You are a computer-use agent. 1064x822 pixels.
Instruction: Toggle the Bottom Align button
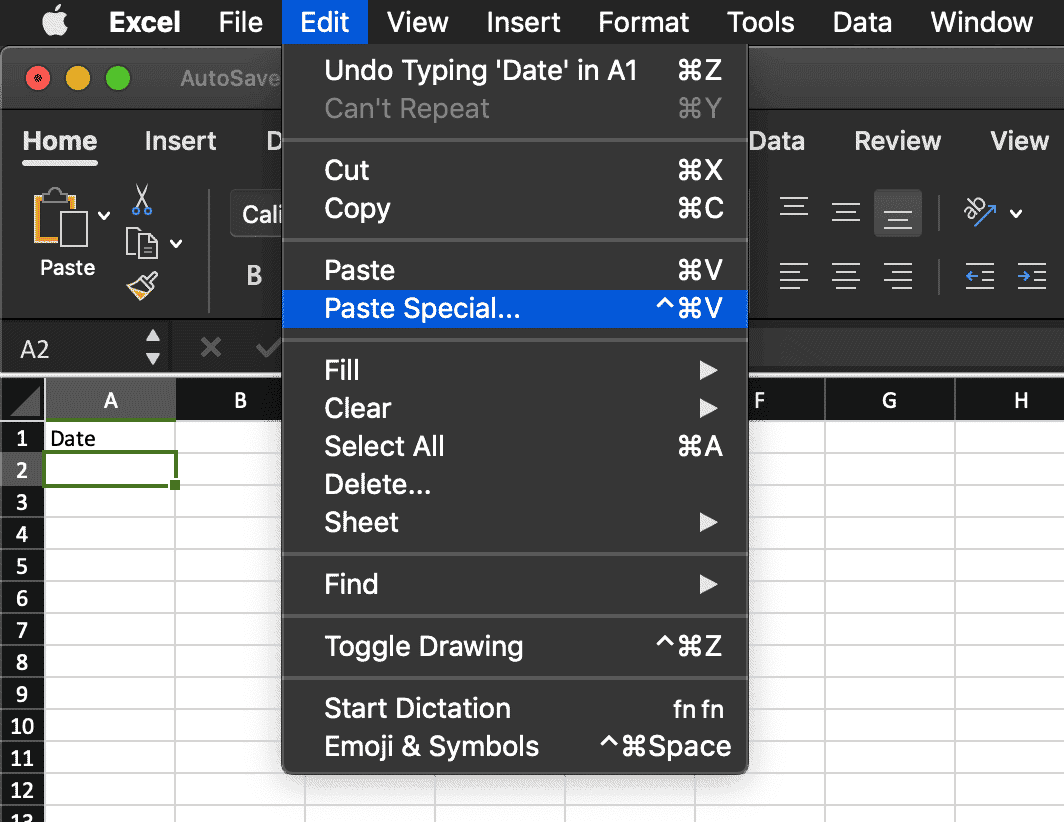click(897, 213)
